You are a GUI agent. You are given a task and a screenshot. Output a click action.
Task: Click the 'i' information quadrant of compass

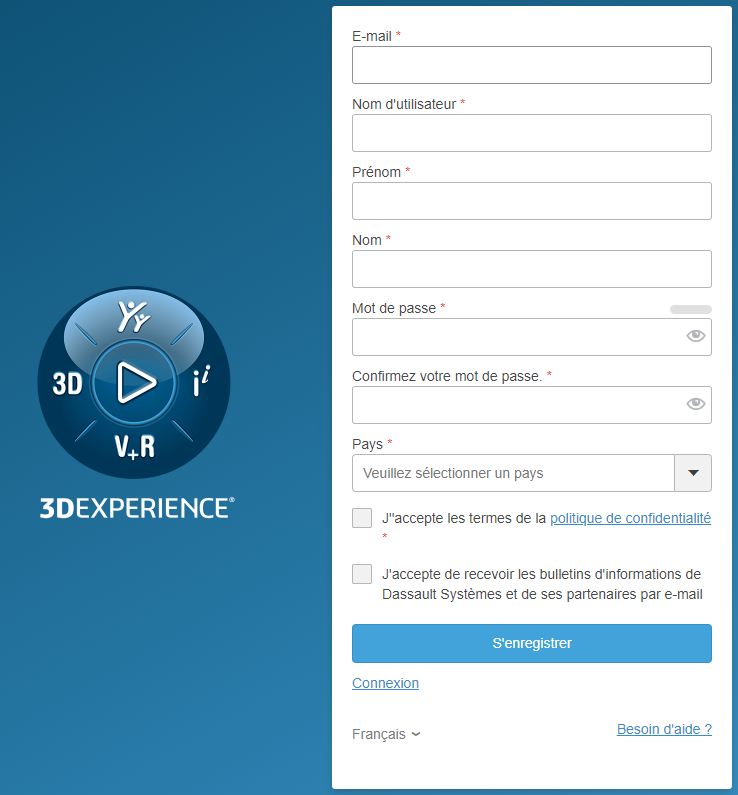pos(201,381)
